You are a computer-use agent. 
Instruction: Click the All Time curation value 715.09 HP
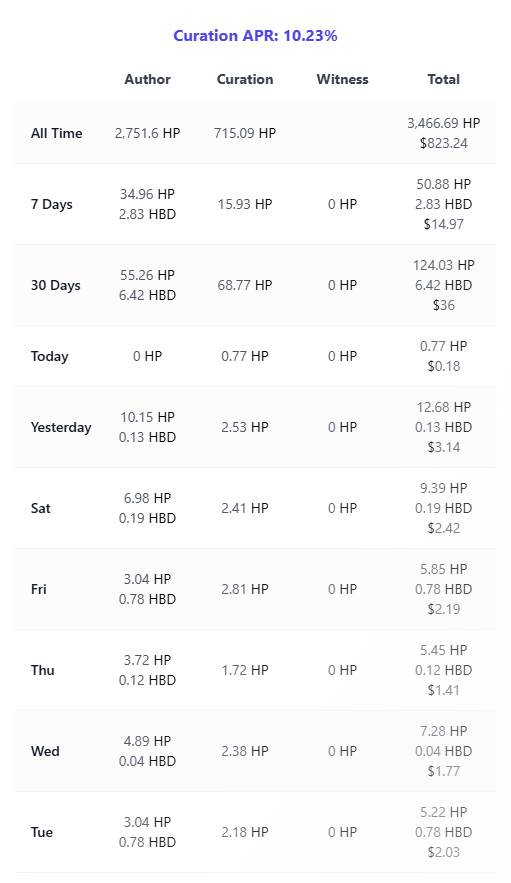pyautogui.click(x=245, y=133)
